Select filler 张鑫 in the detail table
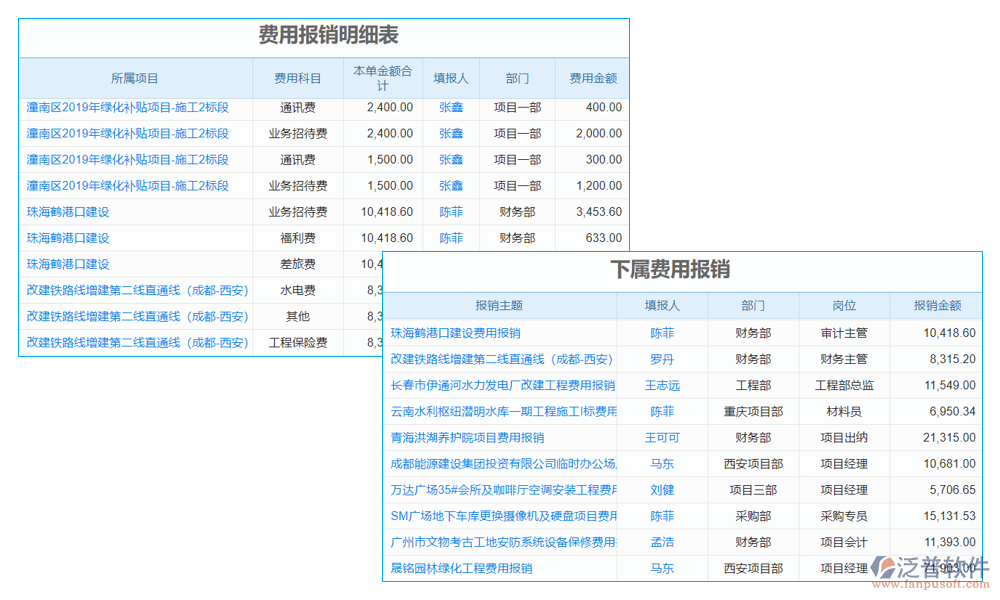This screenshot has height=600, width=1000. pyautogui.click(x=450, y=107)
